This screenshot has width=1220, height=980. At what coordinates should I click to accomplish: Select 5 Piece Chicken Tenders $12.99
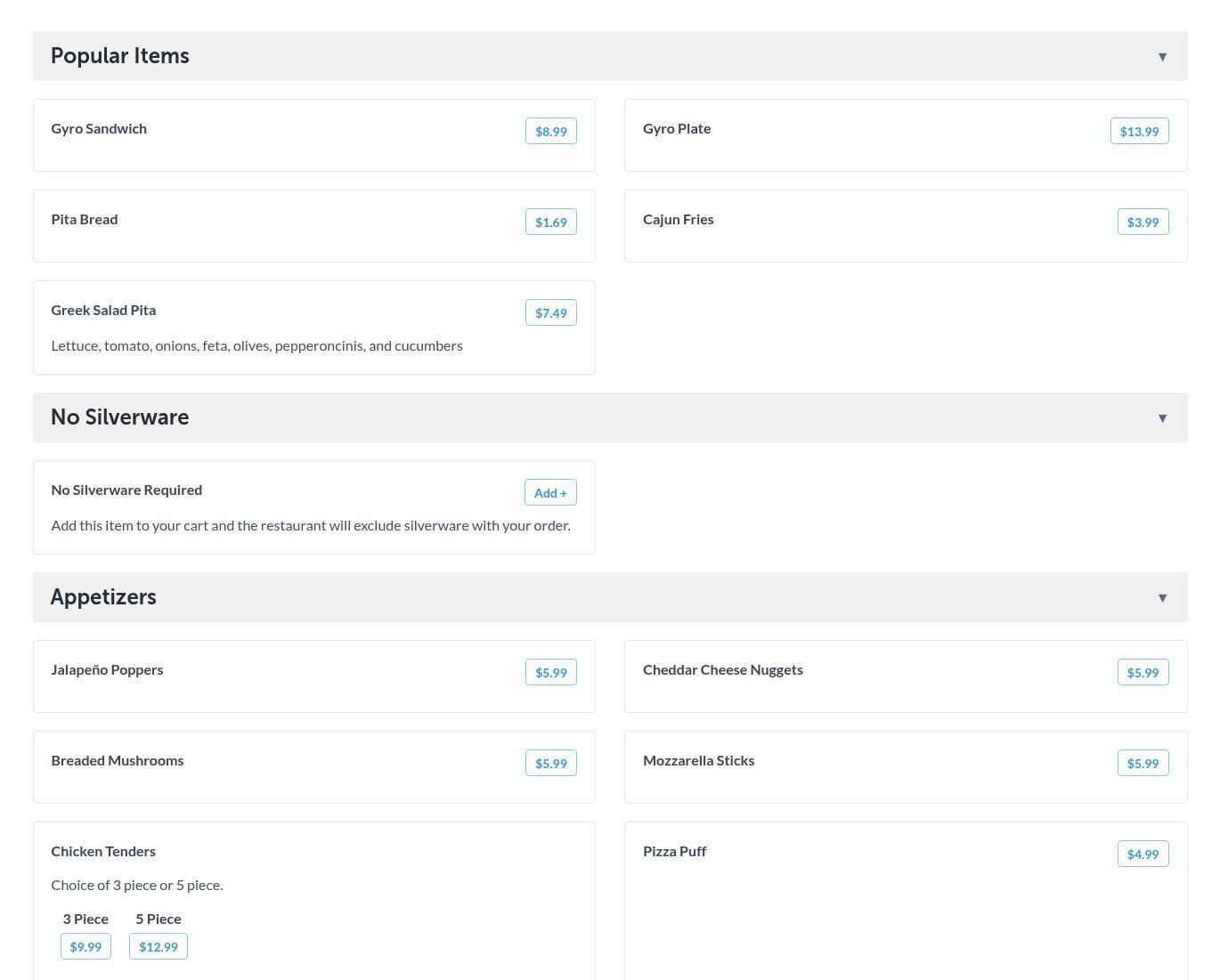pyautogui.click(x=159, y=947)
